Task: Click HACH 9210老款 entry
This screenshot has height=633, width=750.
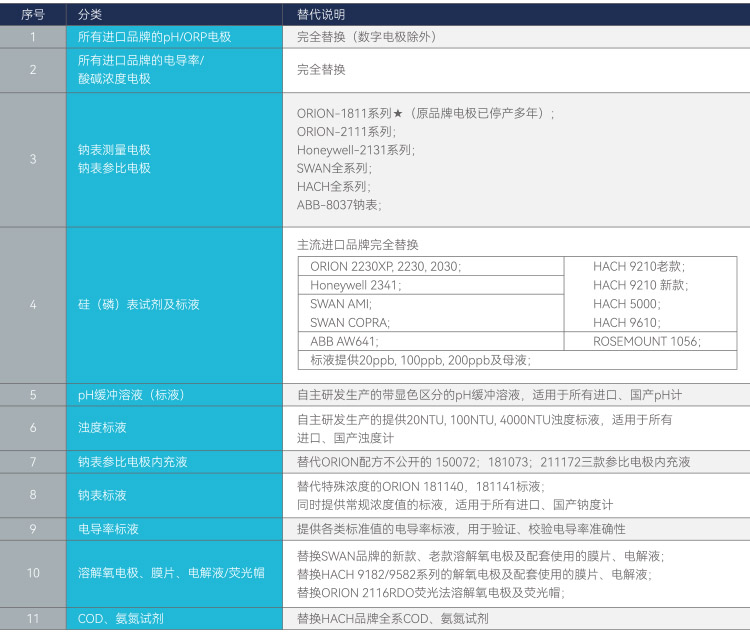Action: point(639,267)
